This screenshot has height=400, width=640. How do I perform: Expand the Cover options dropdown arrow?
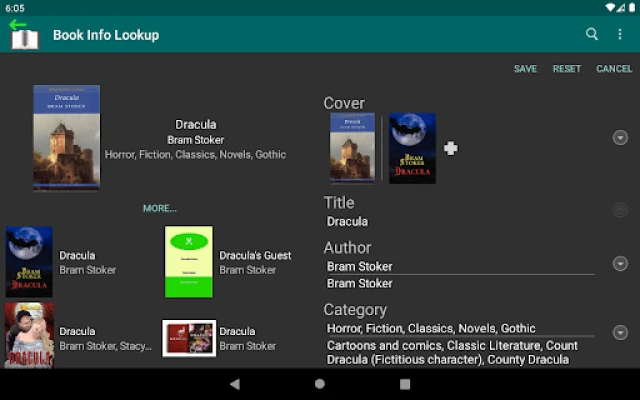[620, 137]
